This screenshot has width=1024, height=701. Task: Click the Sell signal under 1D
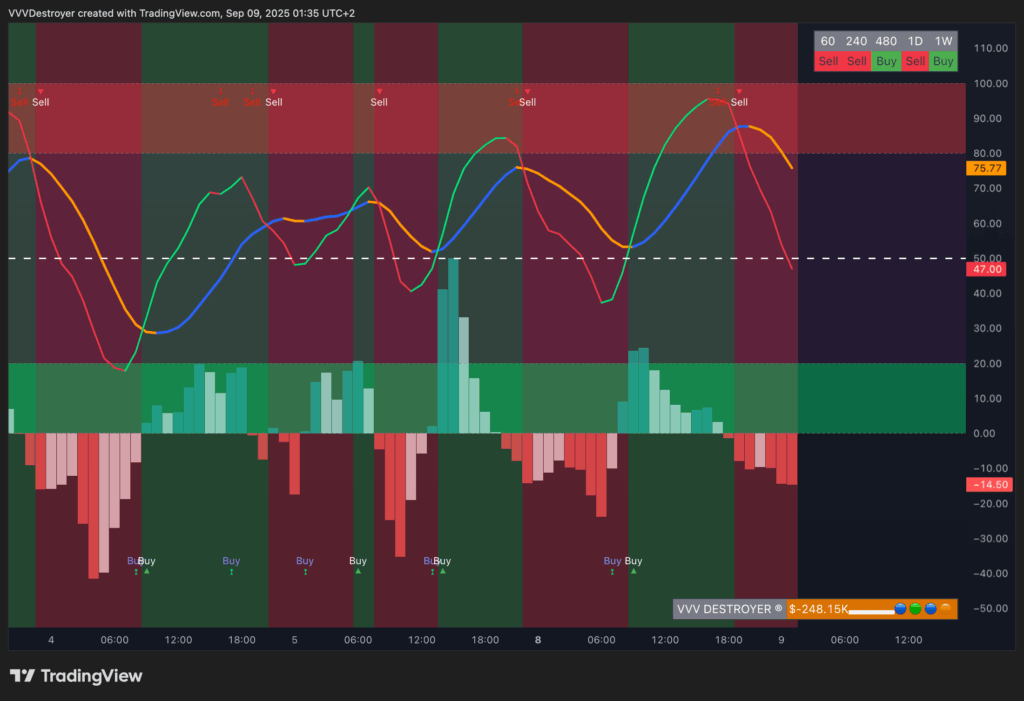pos(915,61)
